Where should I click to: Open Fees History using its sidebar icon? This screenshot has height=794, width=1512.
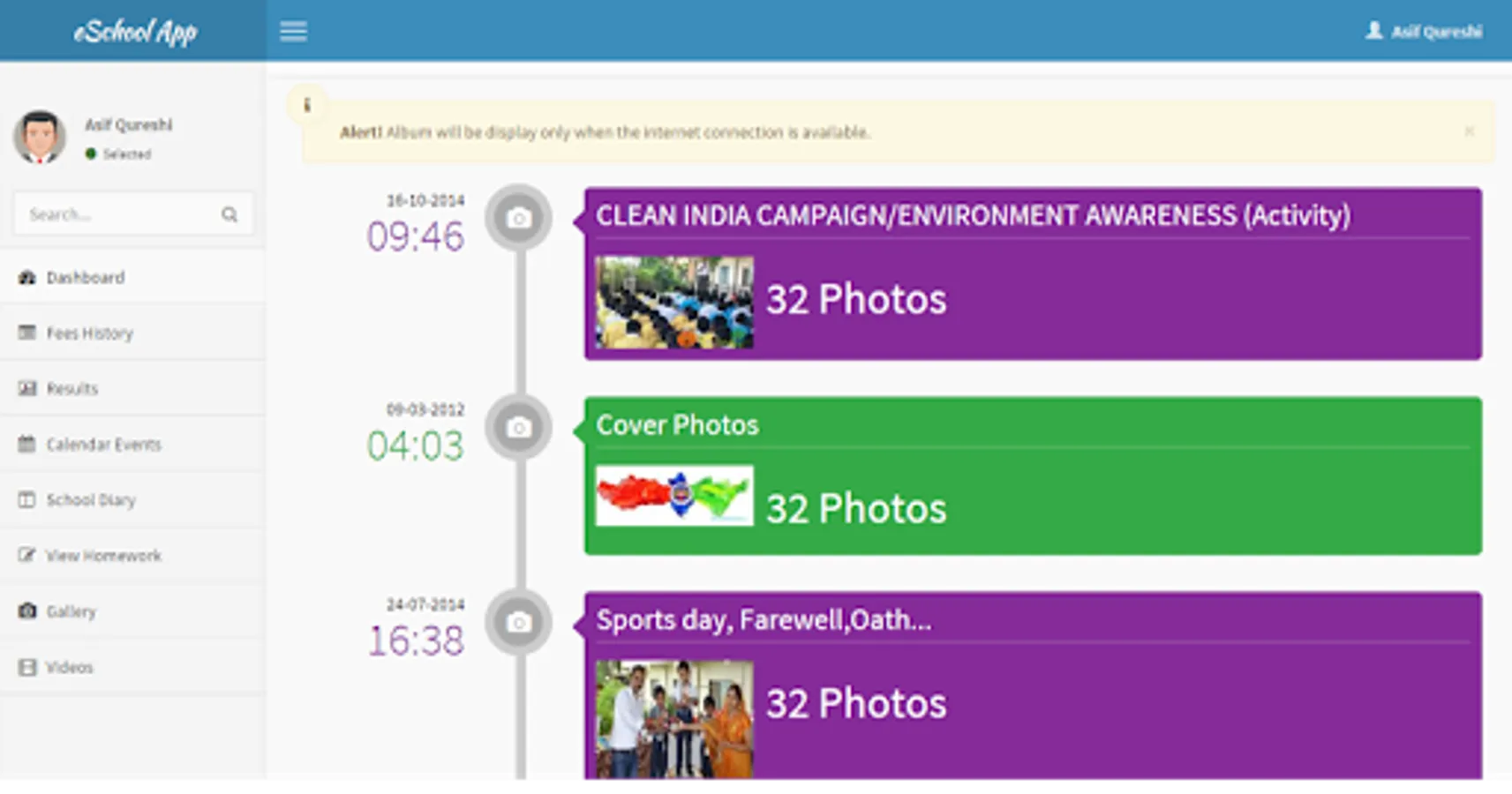26,333
